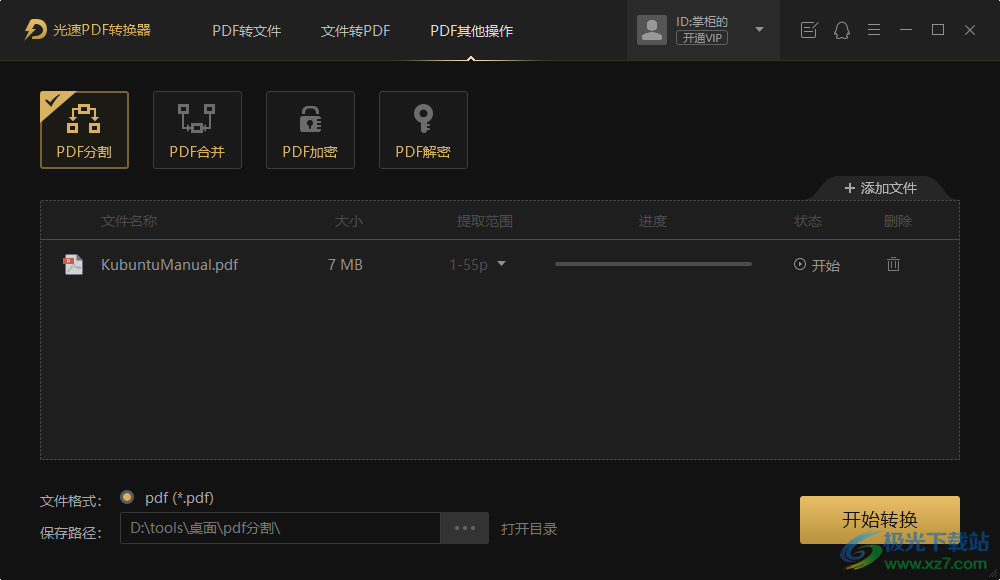Browse save path with the ... button
1000x580 pixels.
point(464,528)
